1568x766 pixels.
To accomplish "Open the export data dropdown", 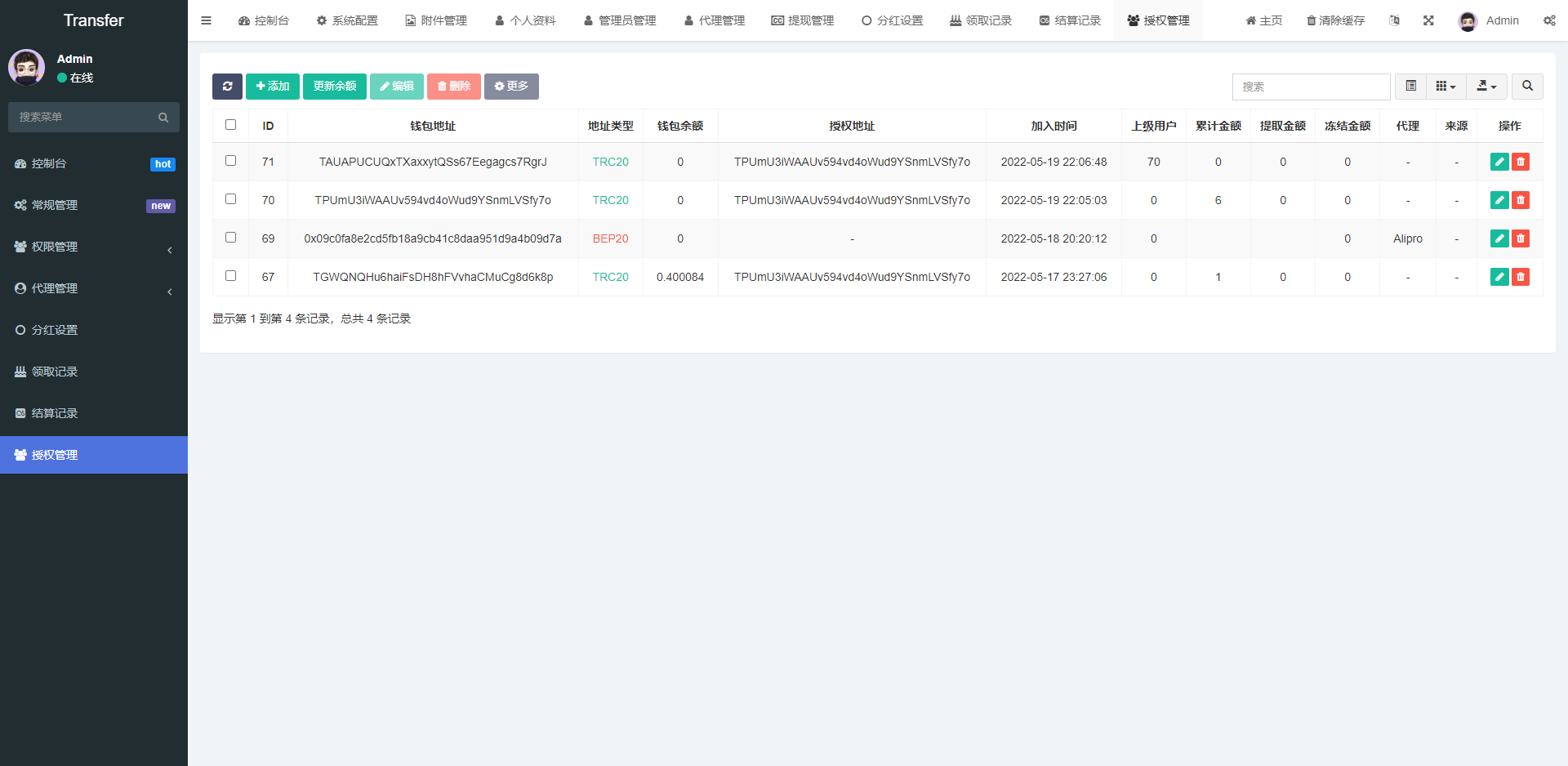I will [1486, 87].
